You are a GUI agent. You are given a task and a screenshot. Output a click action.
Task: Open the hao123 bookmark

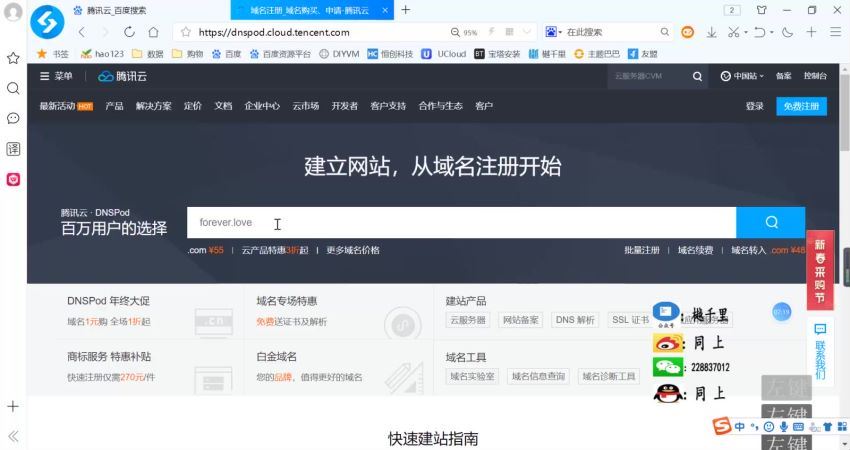(x=102, y=54)
